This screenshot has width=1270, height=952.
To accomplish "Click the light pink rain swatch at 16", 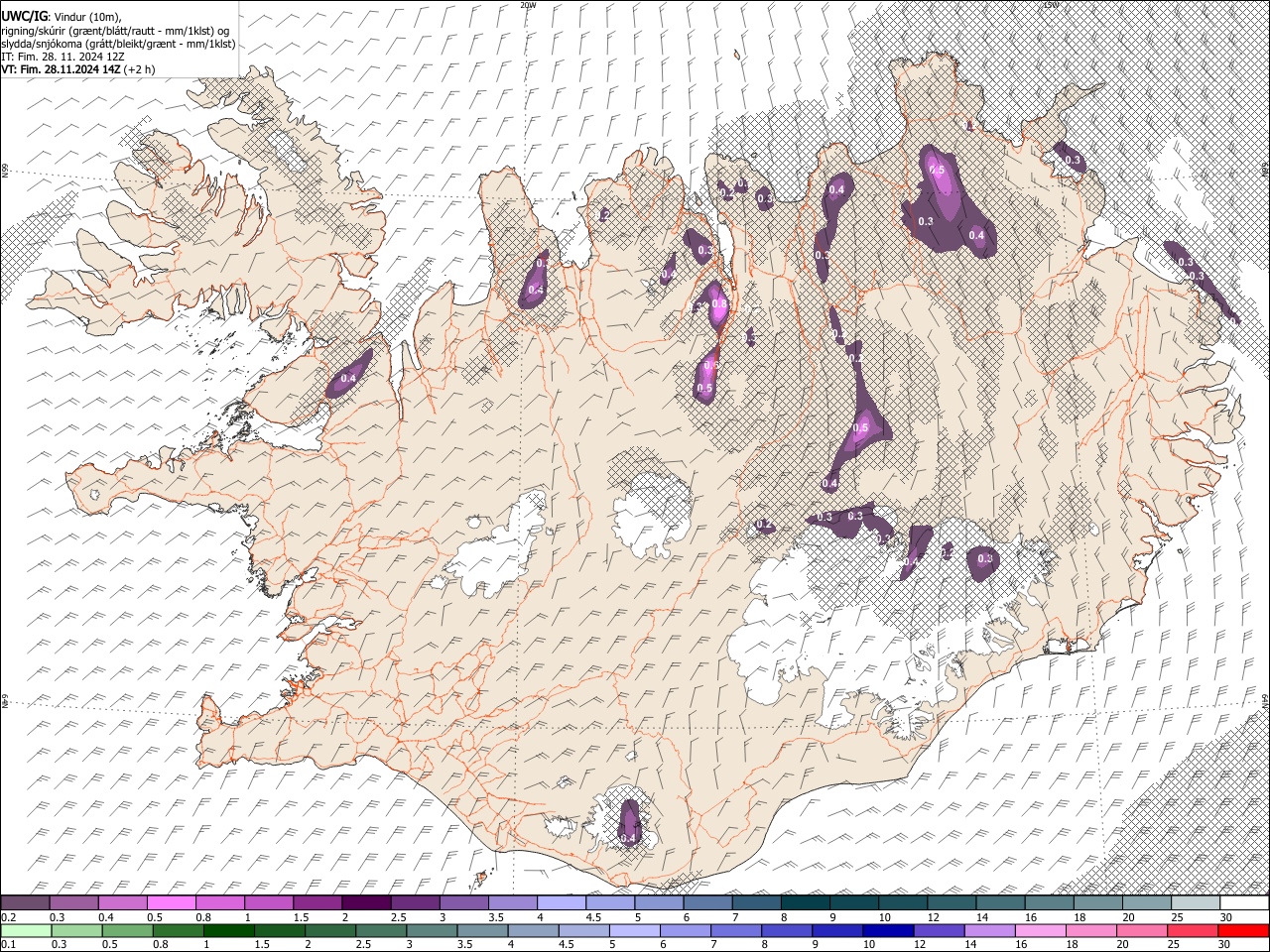I will tap(1040, 931).
